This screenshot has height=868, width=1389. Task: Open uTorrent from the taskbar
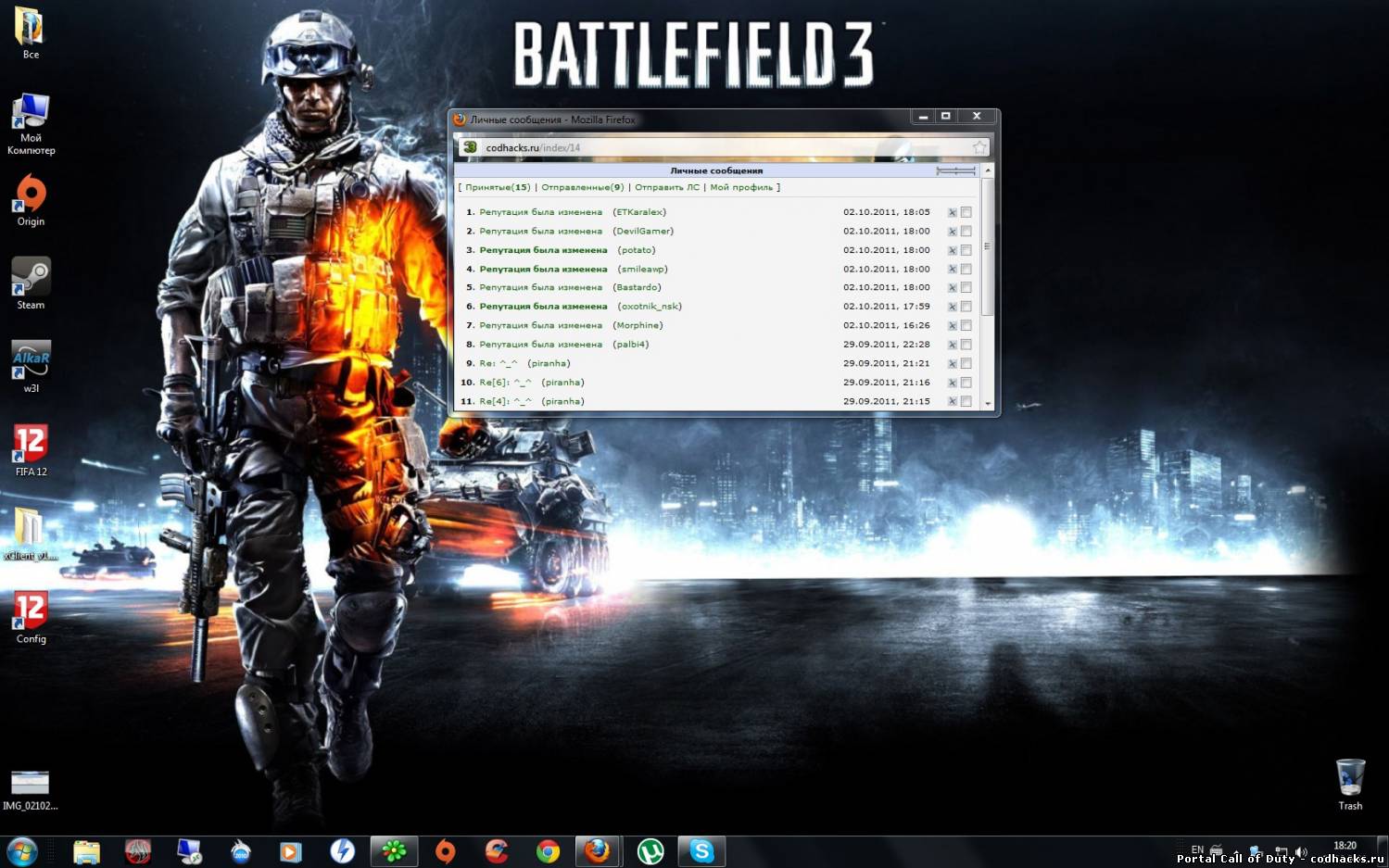click(x=650, y=851)
